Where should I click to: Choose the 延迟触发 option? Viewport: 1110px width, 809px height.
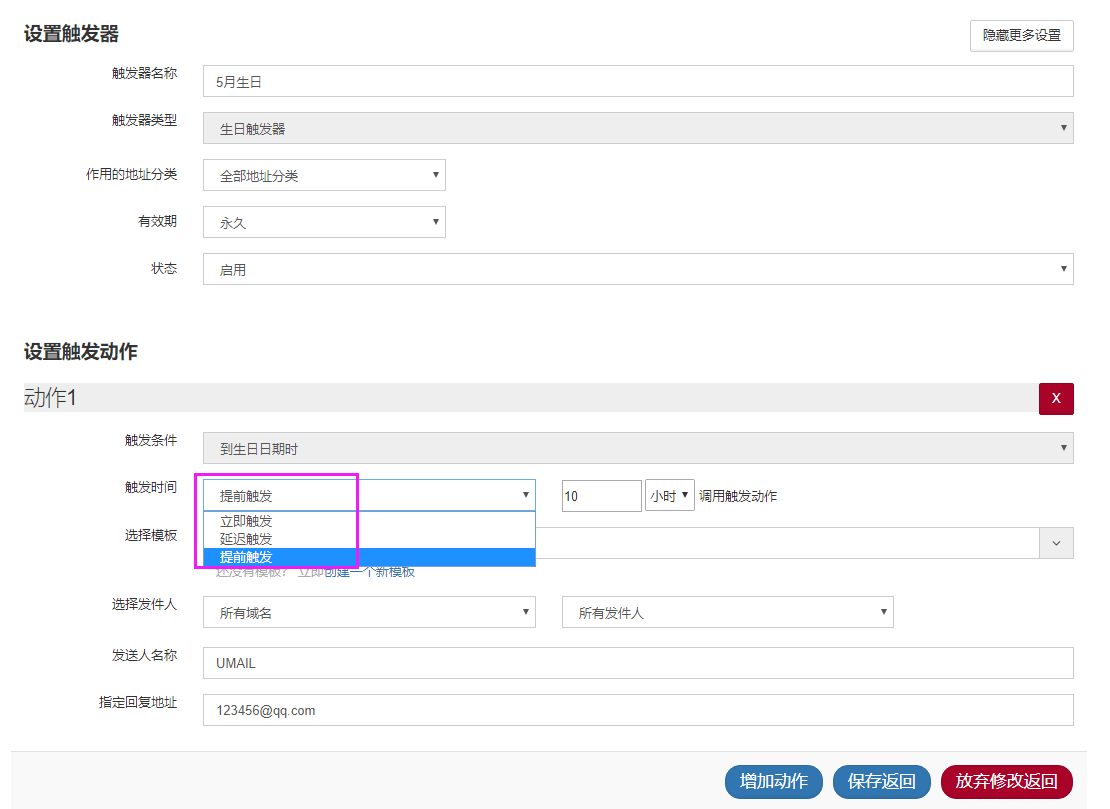[x=246, y=539]
